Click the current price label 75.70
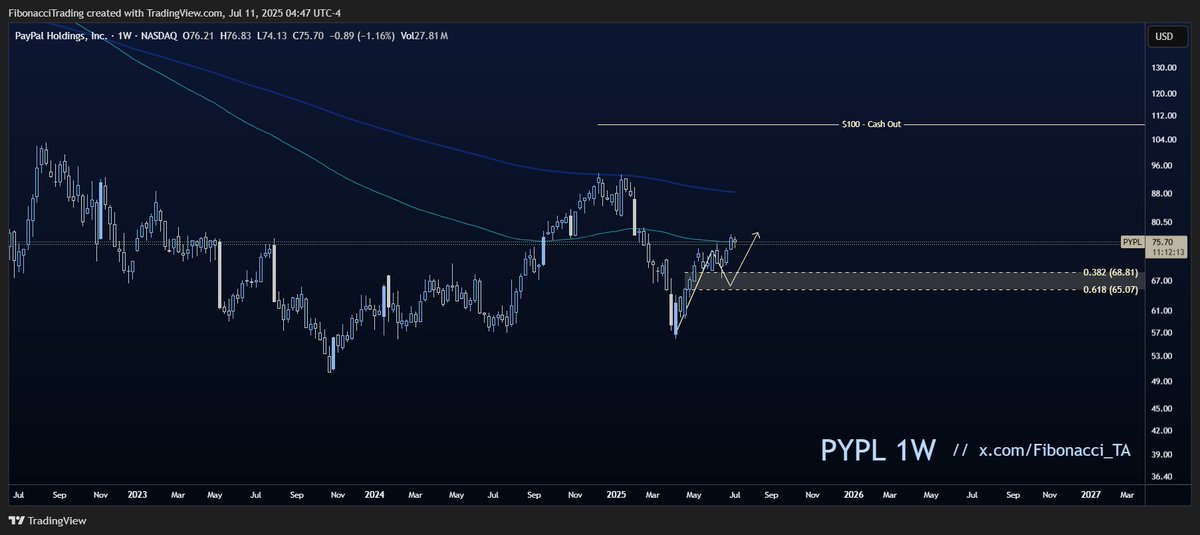1200x535 pixels. pyautogui.click(x=1162, y=241)
